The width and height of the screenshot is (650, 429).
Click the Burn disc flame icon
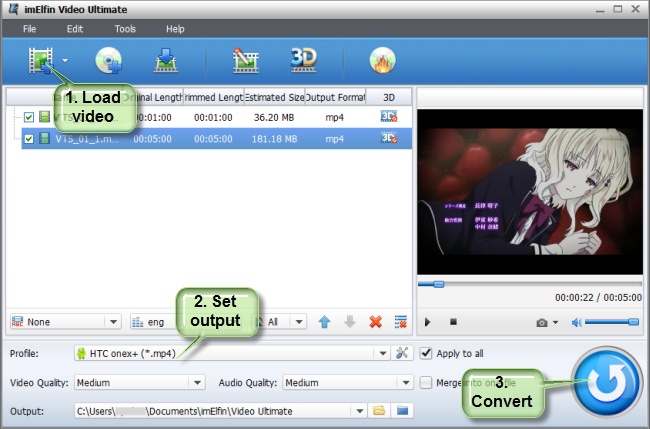382,61
